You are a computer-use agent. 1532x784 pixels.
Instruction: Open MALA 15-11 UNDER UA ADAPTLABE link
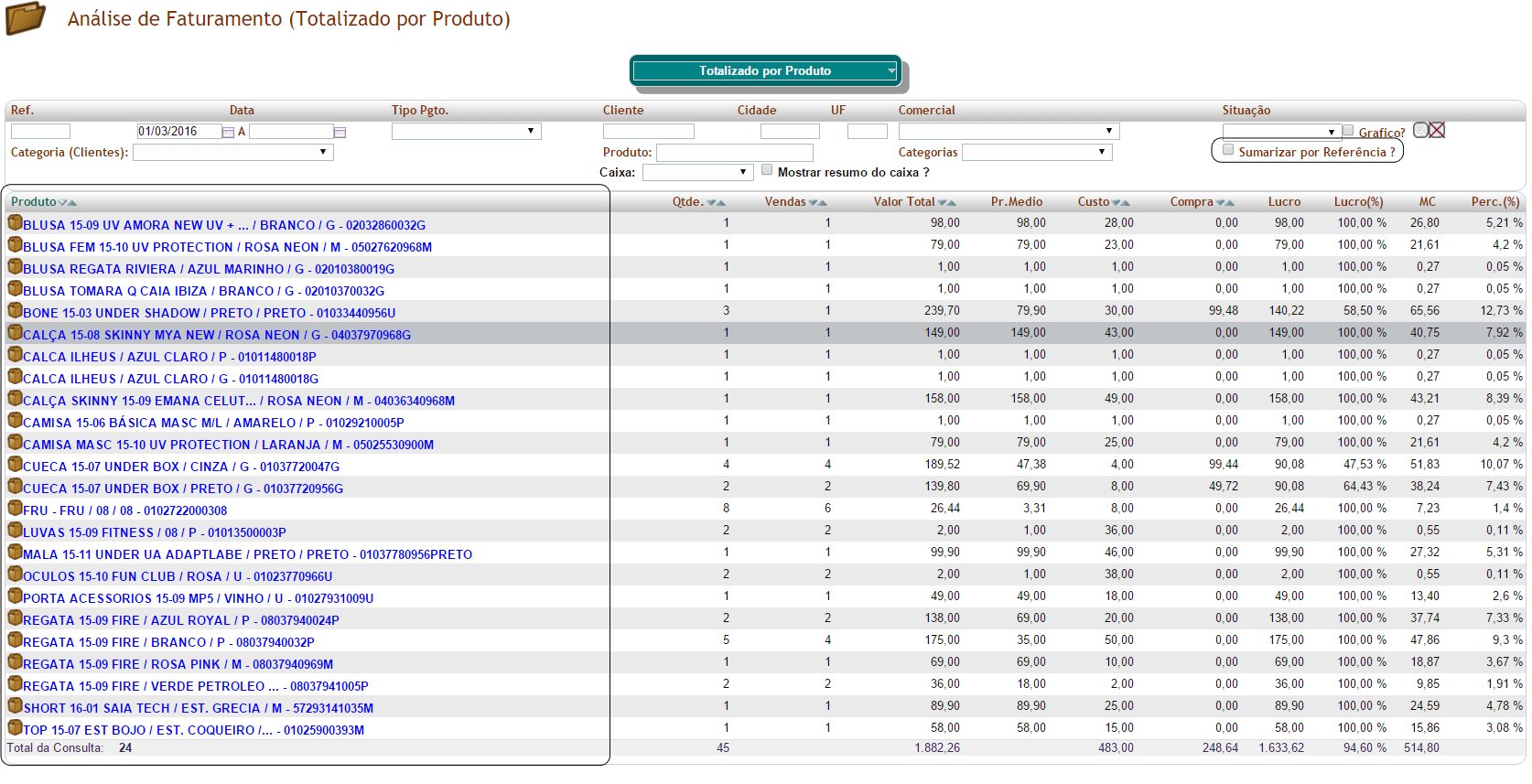pyautogui.click(x=247, y=554)
